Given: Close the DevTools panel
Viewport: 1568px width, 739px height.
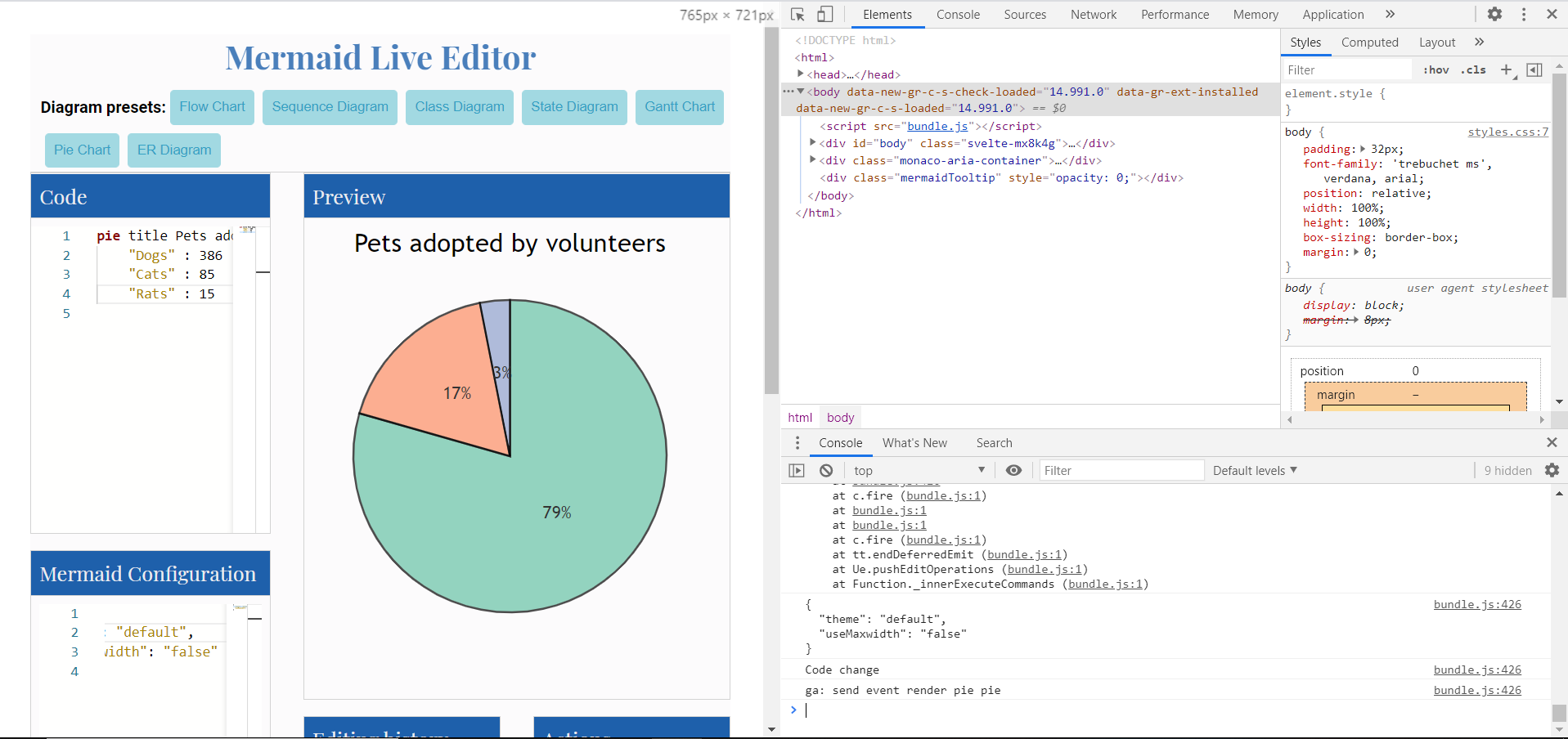Looking at the screenshot, I should pyautogui.click(x=1552, y=14).
